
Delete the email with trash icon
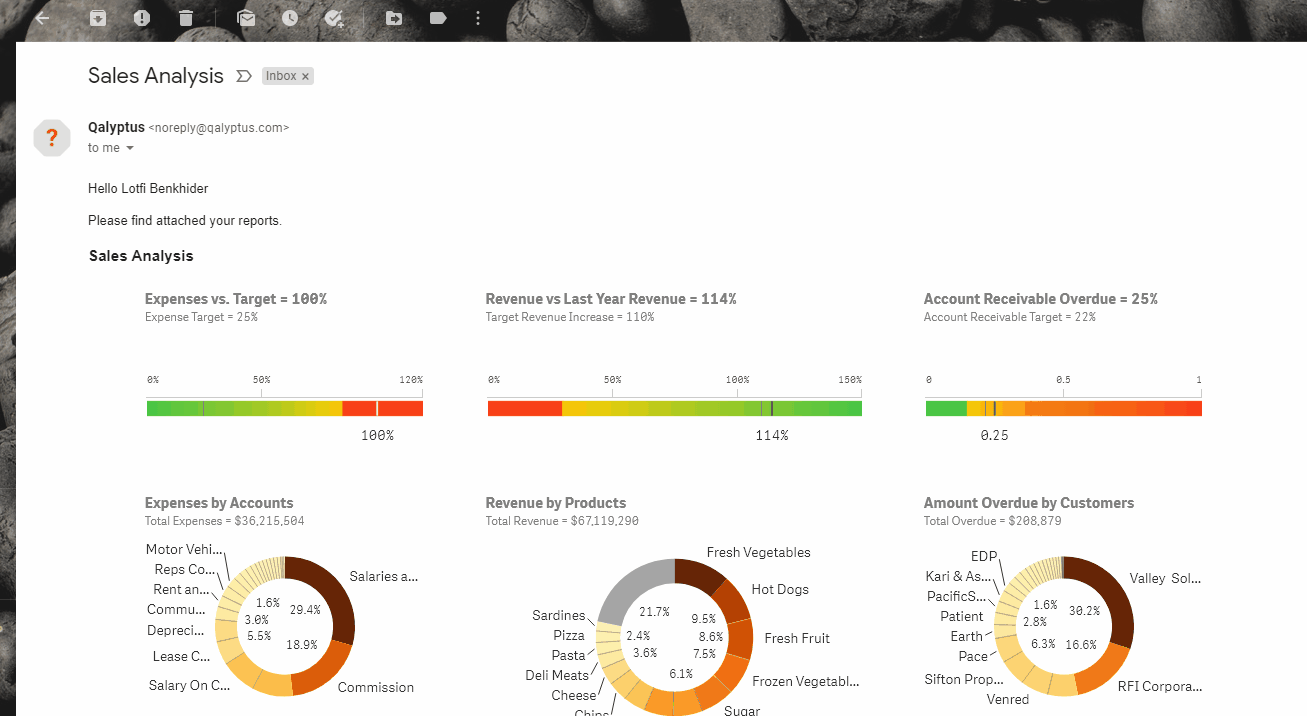[186, 18]
